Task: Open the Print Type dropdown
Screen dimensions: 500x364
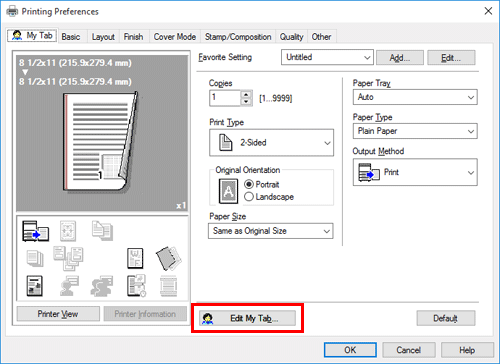Action: click(271, 143)
